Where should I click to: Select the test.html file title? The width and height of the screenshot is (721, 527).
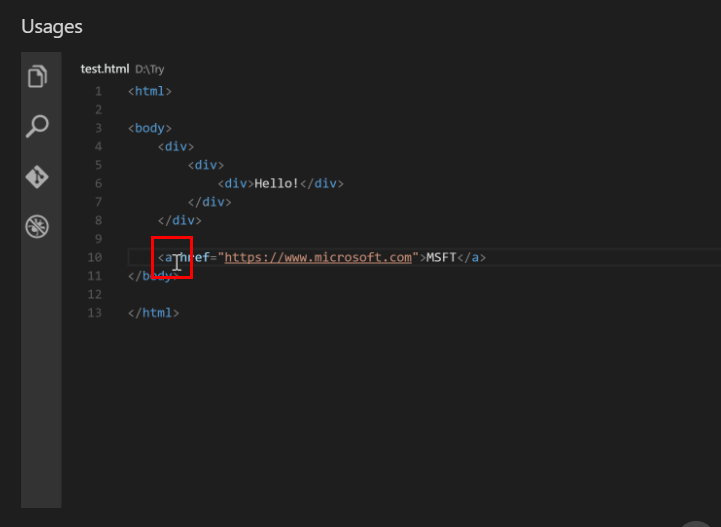click(x=105, y=69)
